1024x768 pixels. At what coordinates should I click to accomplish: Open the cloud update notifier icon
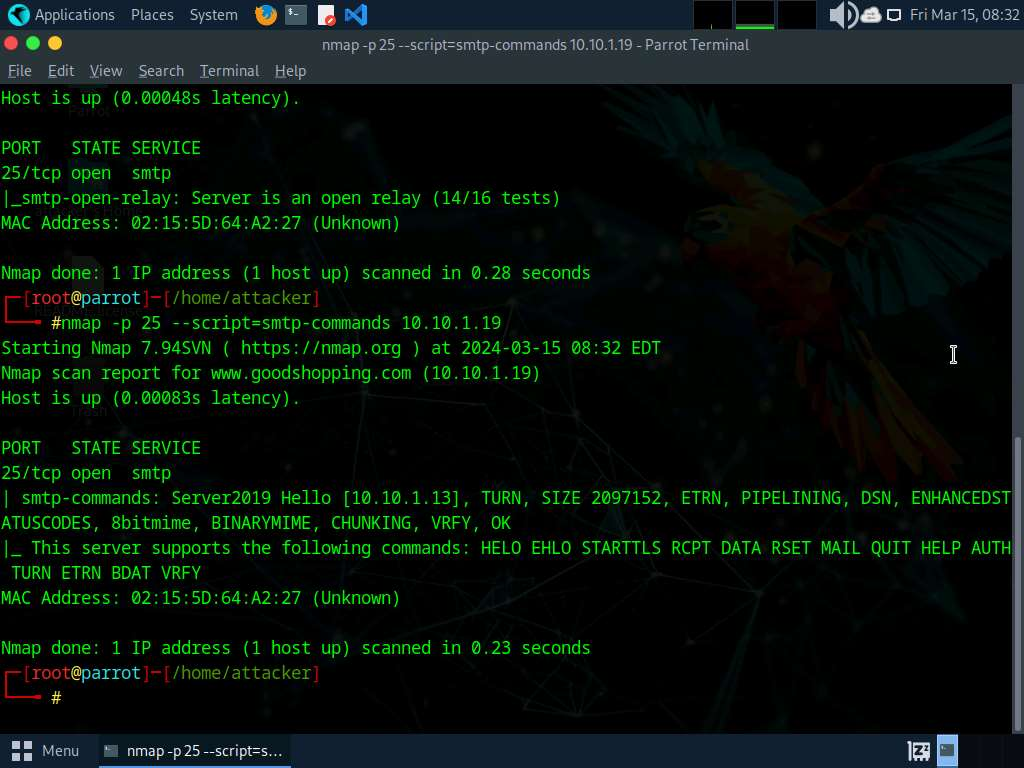(870, 15)
